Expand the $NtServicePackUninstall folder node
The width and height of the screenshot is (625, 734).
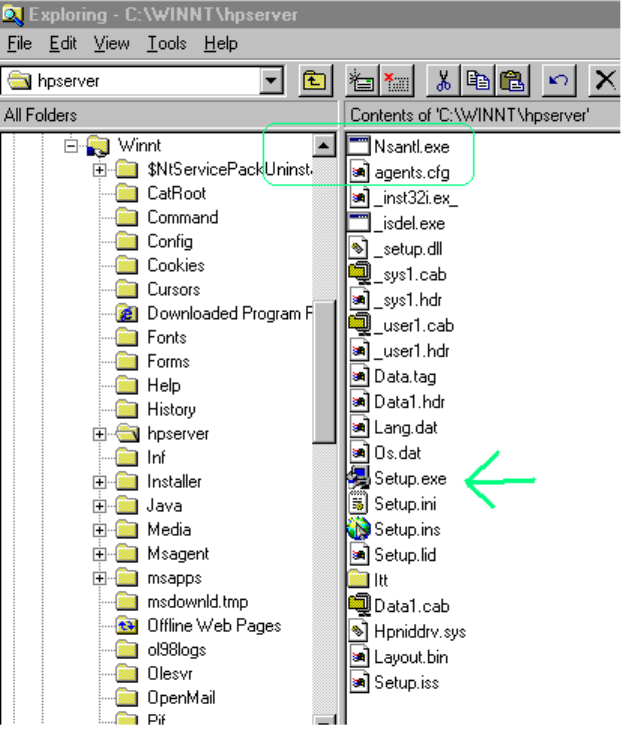point(99,171)
